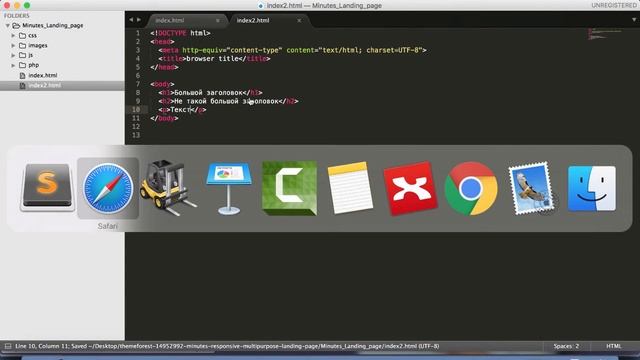This screenshot has width=640, height=360.
Task: Expand the images folder
Action: 13,45
